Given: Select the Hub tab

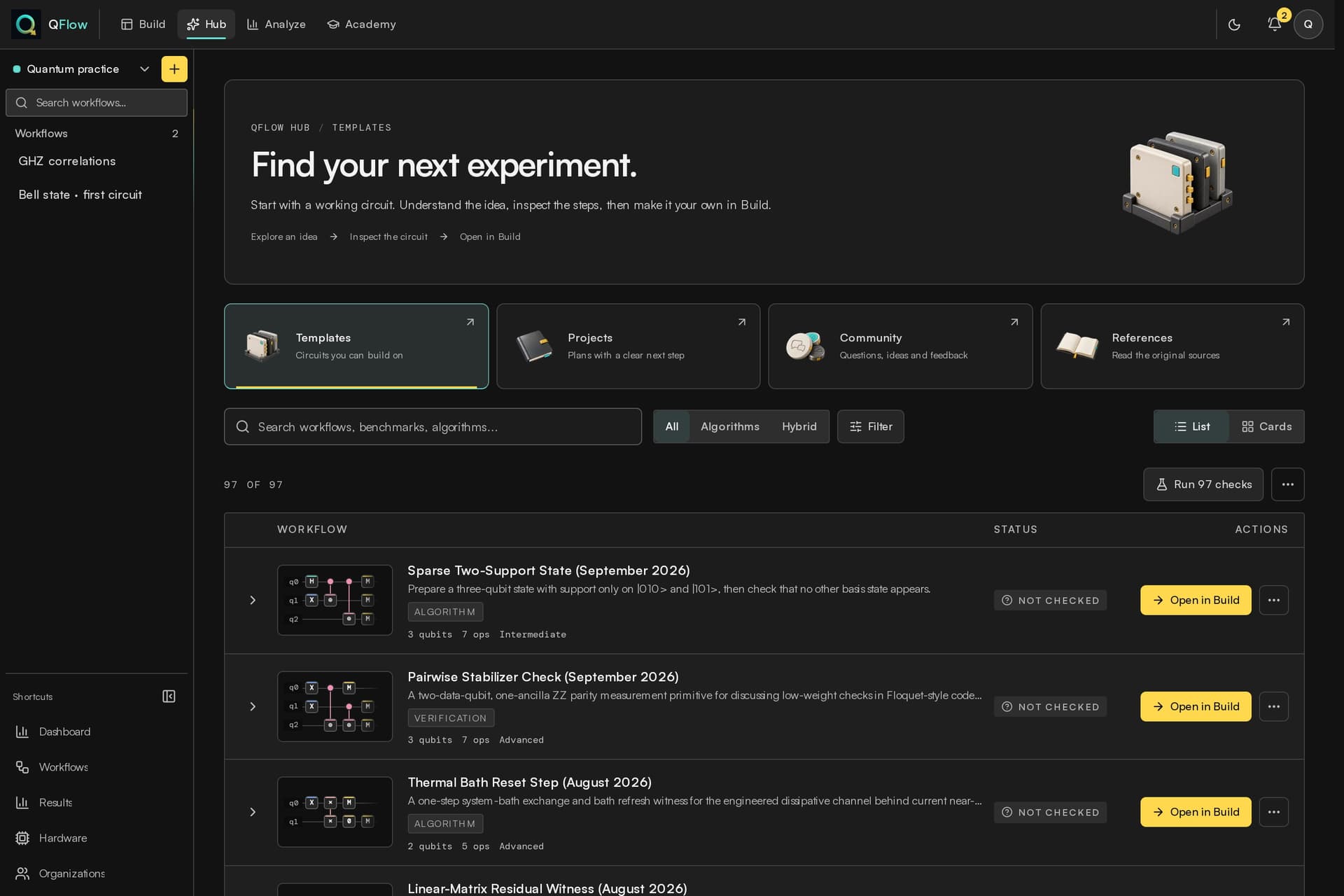Looking at the screenshot, I should (206, 24).
